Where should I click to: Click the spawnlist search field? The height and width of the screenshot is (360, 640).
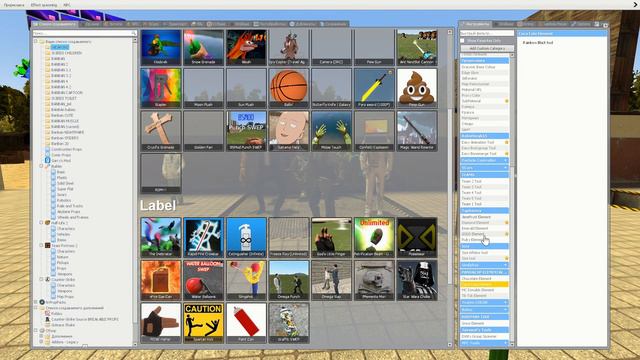84,33
